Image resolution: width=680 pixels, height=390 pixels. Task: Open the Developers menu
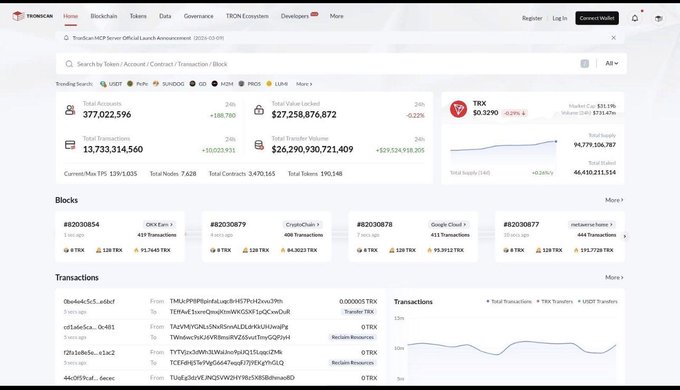coord(295,16)
